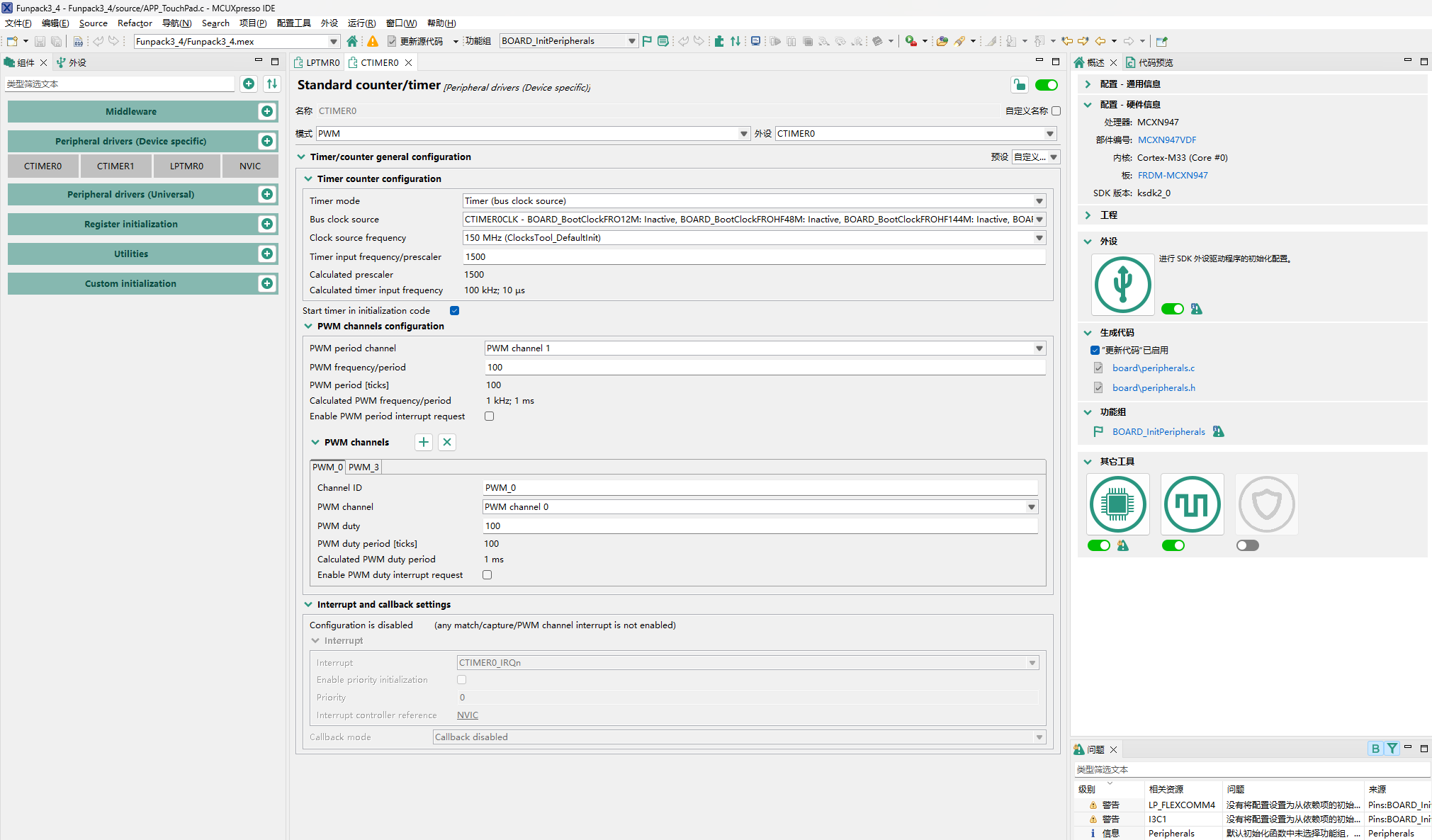Remove PWM channel with the X icon
Image resolution: width=1432 pixels, height=840 pixels.
click(x=447, y=442)
